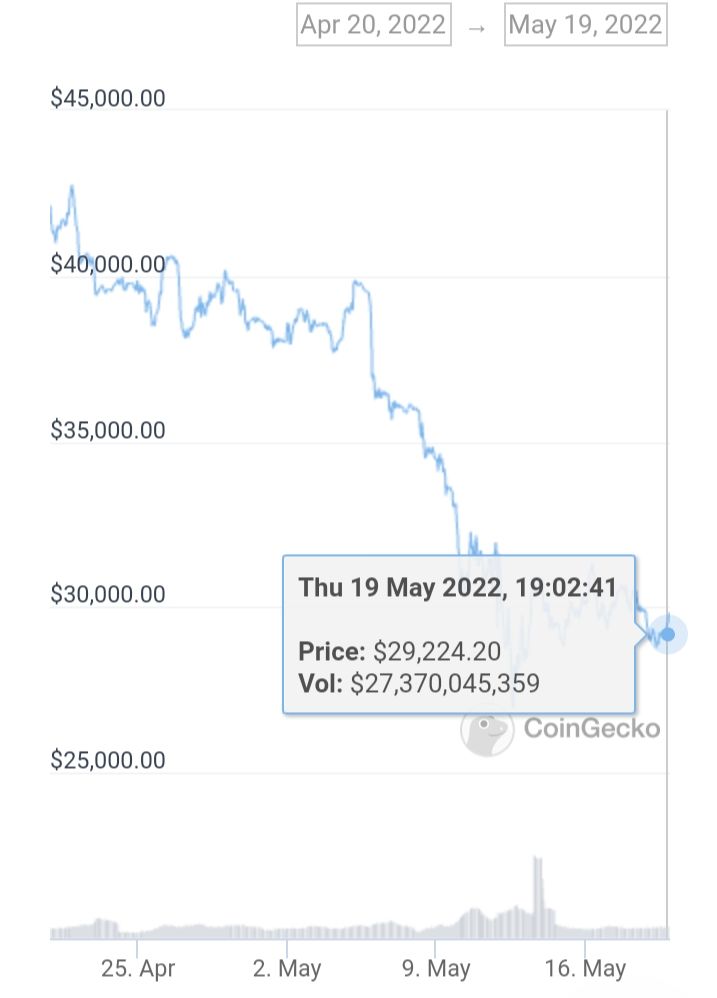The height and width of the screenshot is (998, 717).
Task: Click the price line peak near $42,000
Action: point(72,188)
